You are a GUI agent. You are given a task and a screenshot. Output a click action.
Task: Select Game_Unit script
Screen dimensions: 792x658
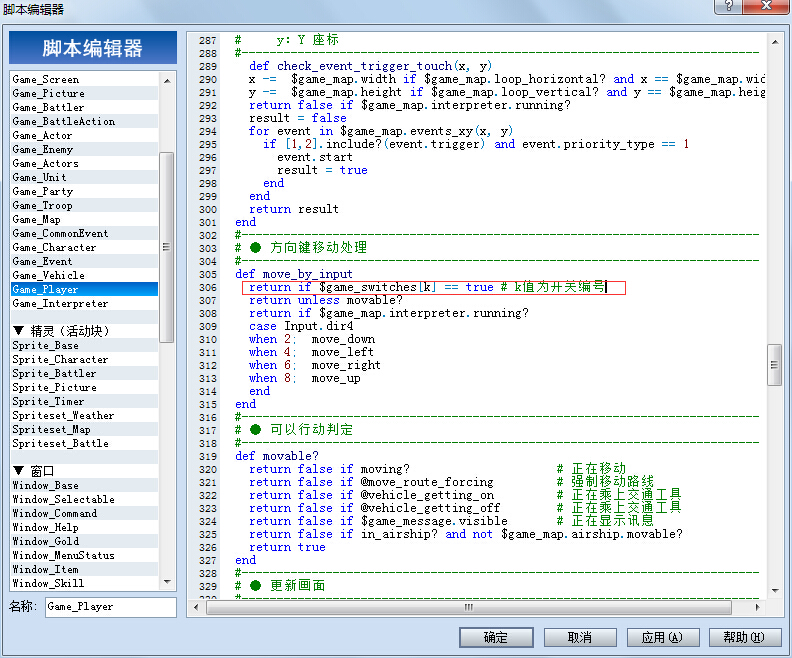click(x=84, y=177)
